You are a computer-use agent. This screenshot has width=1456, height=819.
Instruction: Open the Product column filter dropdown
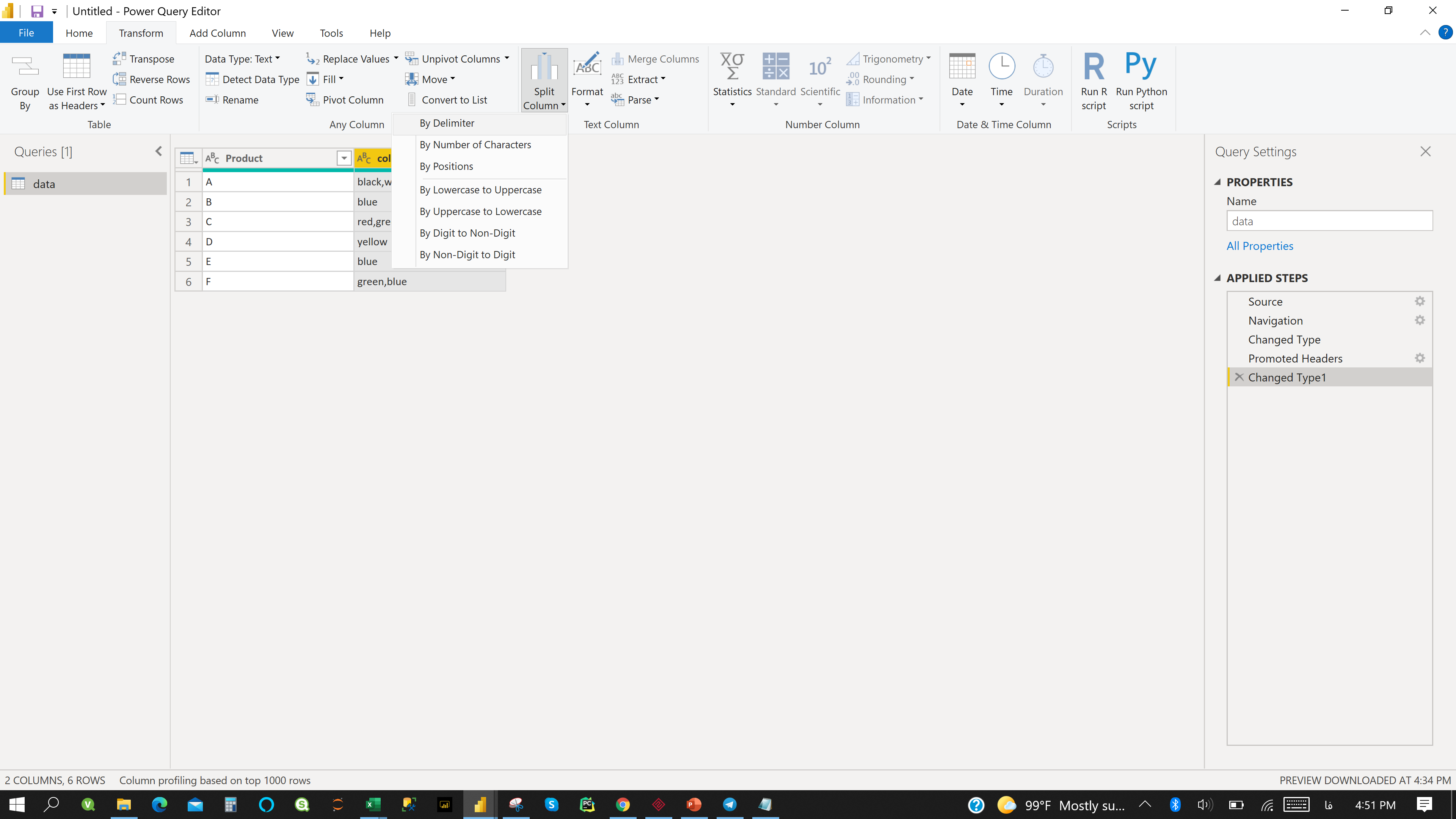(x=344, y=158)
